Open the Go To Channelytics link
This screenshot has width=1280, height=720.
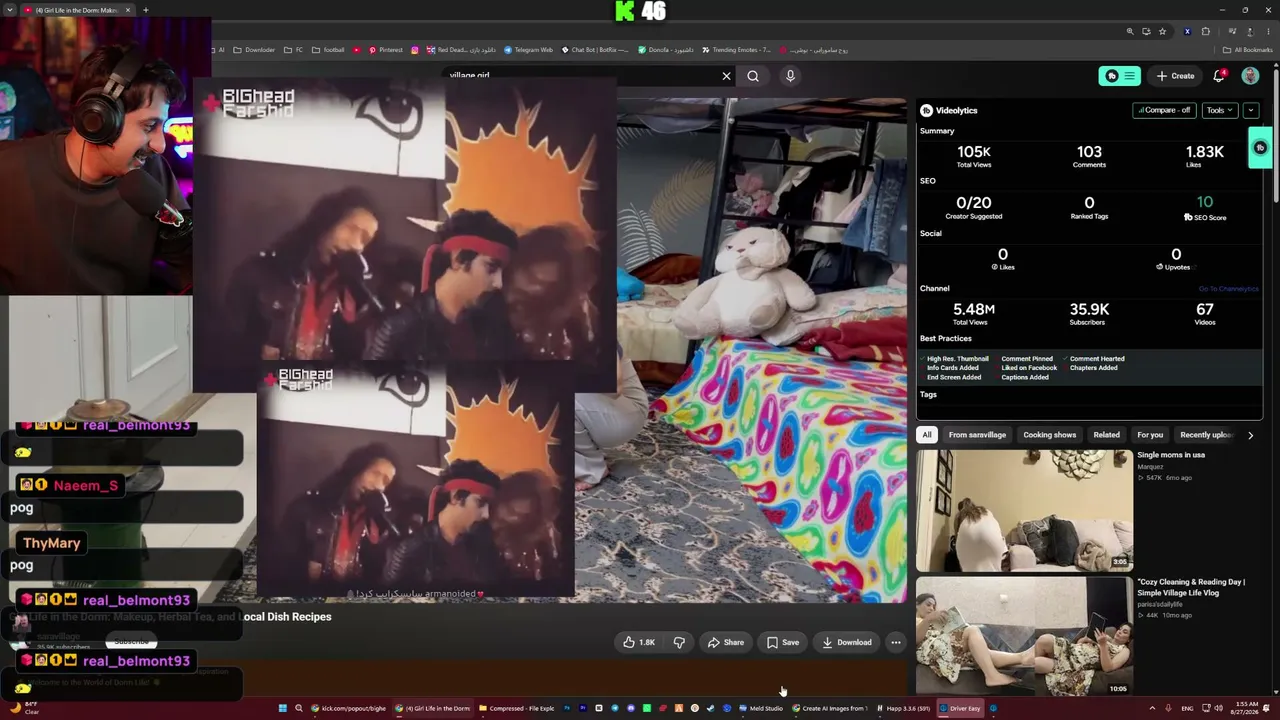[x=1228, y=289]
